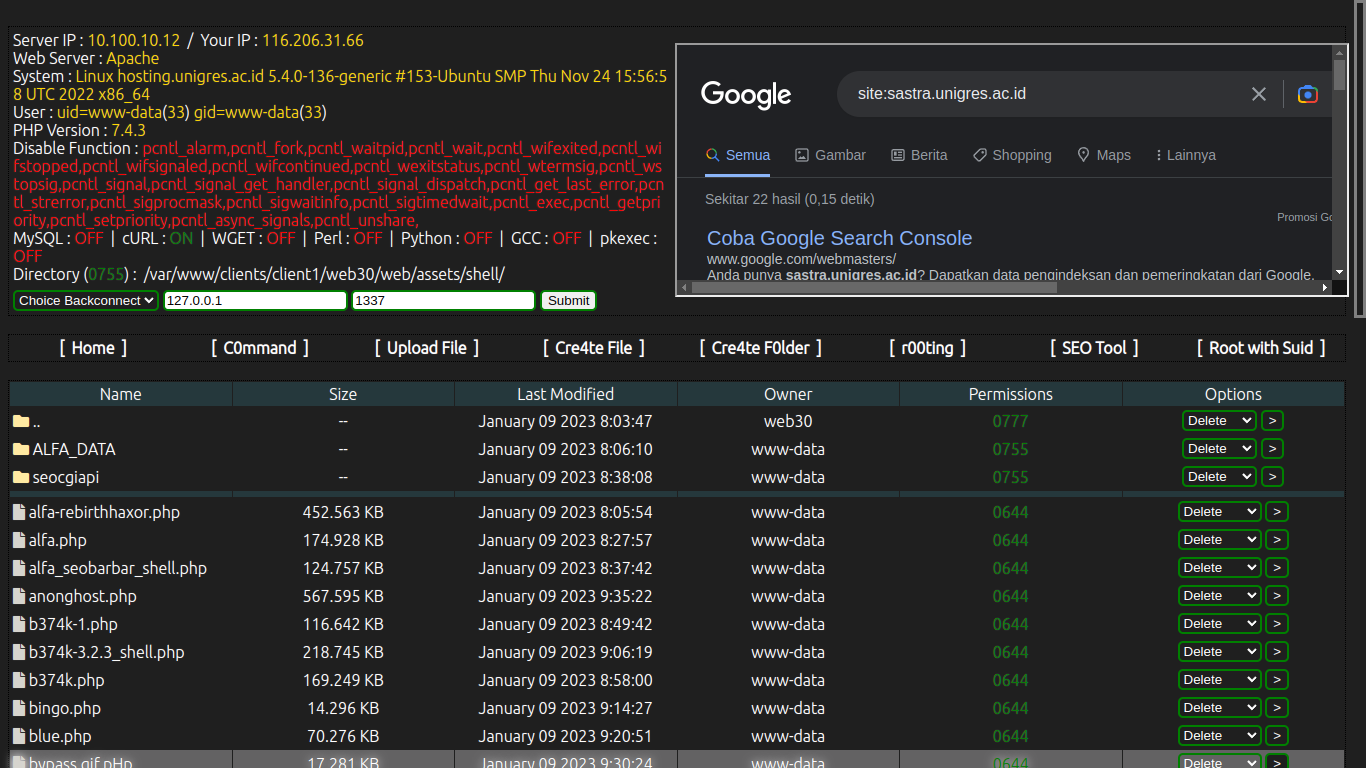
Task: Open the options dropdown for the parent directory row
Action: (x=1219, y=421)
